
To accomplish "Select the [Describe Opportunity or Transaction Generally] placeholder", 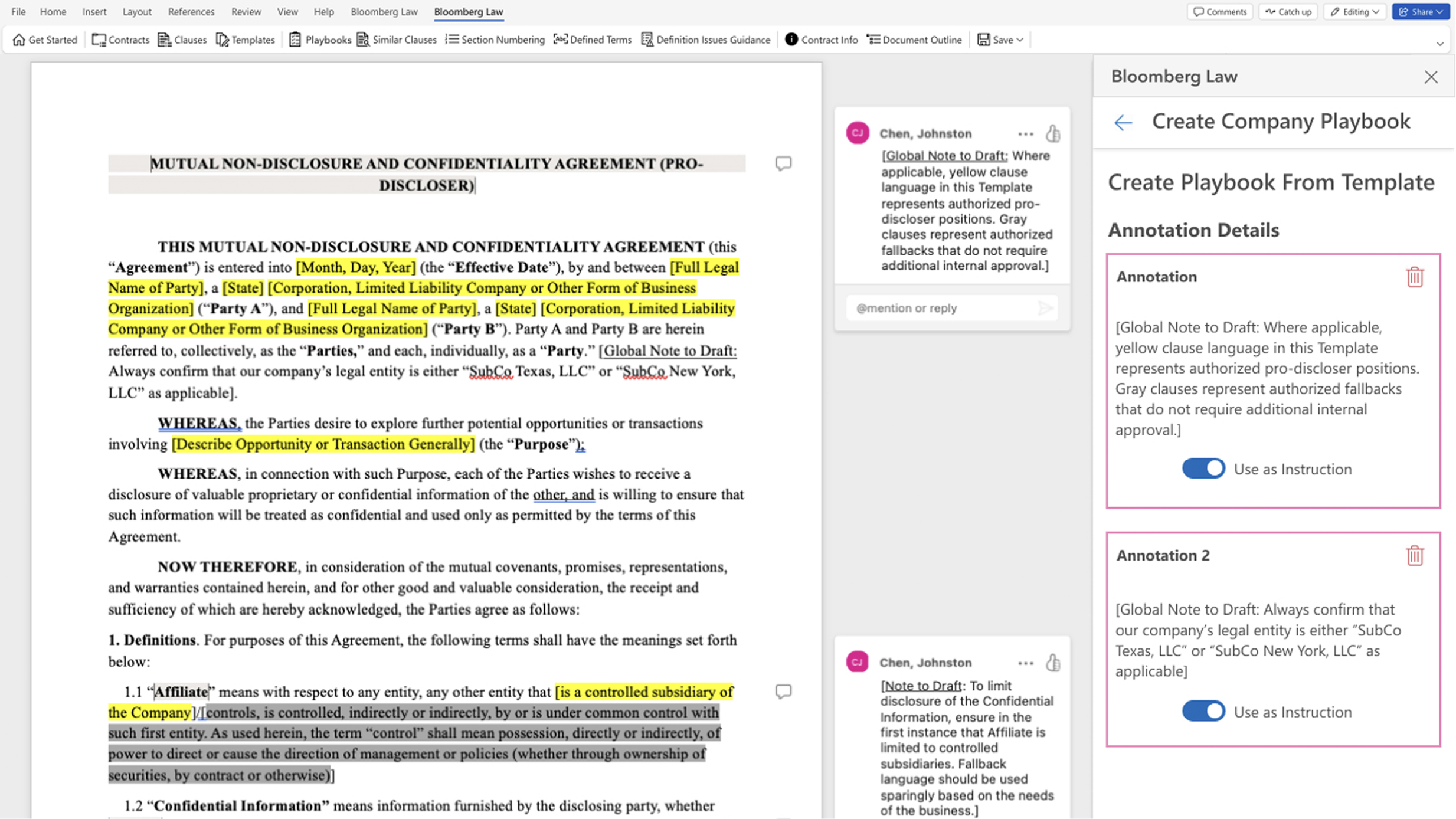I will pyautogui.click(x=323, y=444).
